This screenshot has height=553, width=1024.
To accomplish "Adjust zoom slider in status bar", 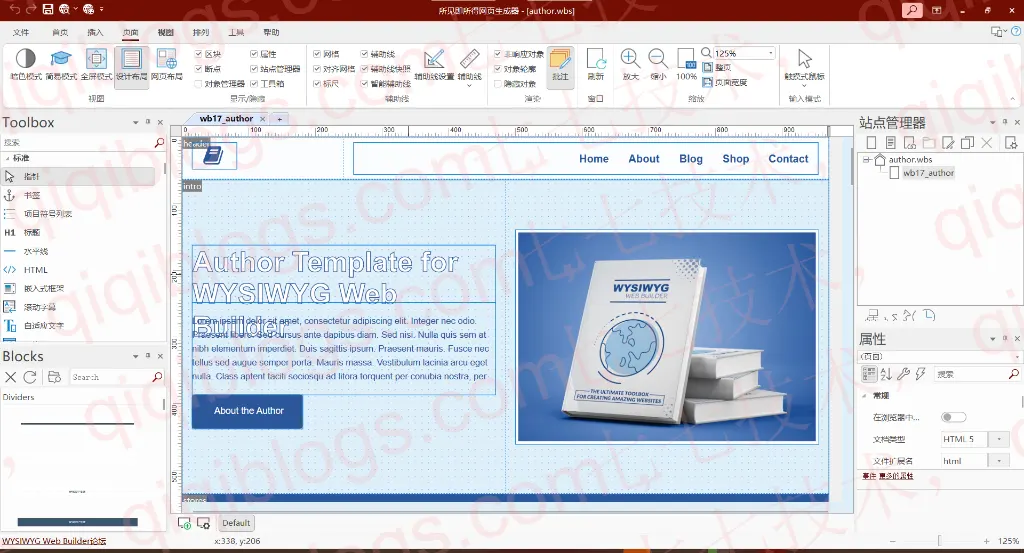I will (939, 541).
